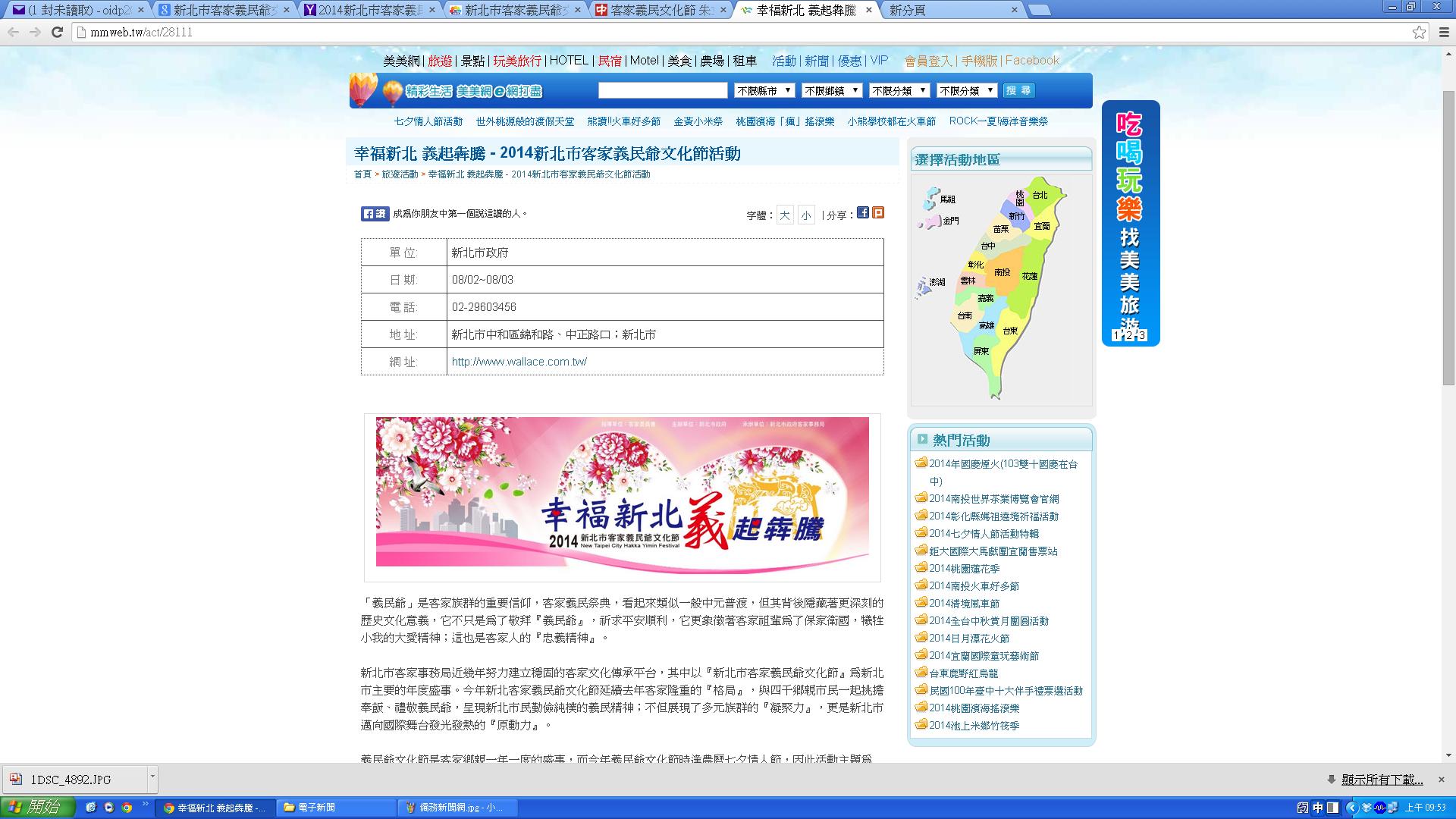Launch Chrome from the quick launch bar
This screenshot has width=1456, height=819.
[127, 808]
